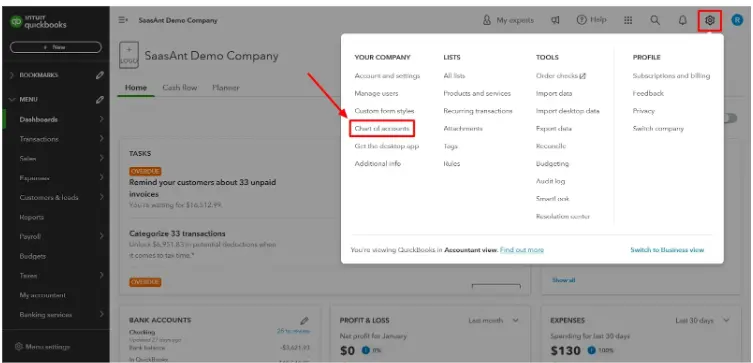Toggle the switch at dashboard right
753x363 pixels.
tap(730, 118)
